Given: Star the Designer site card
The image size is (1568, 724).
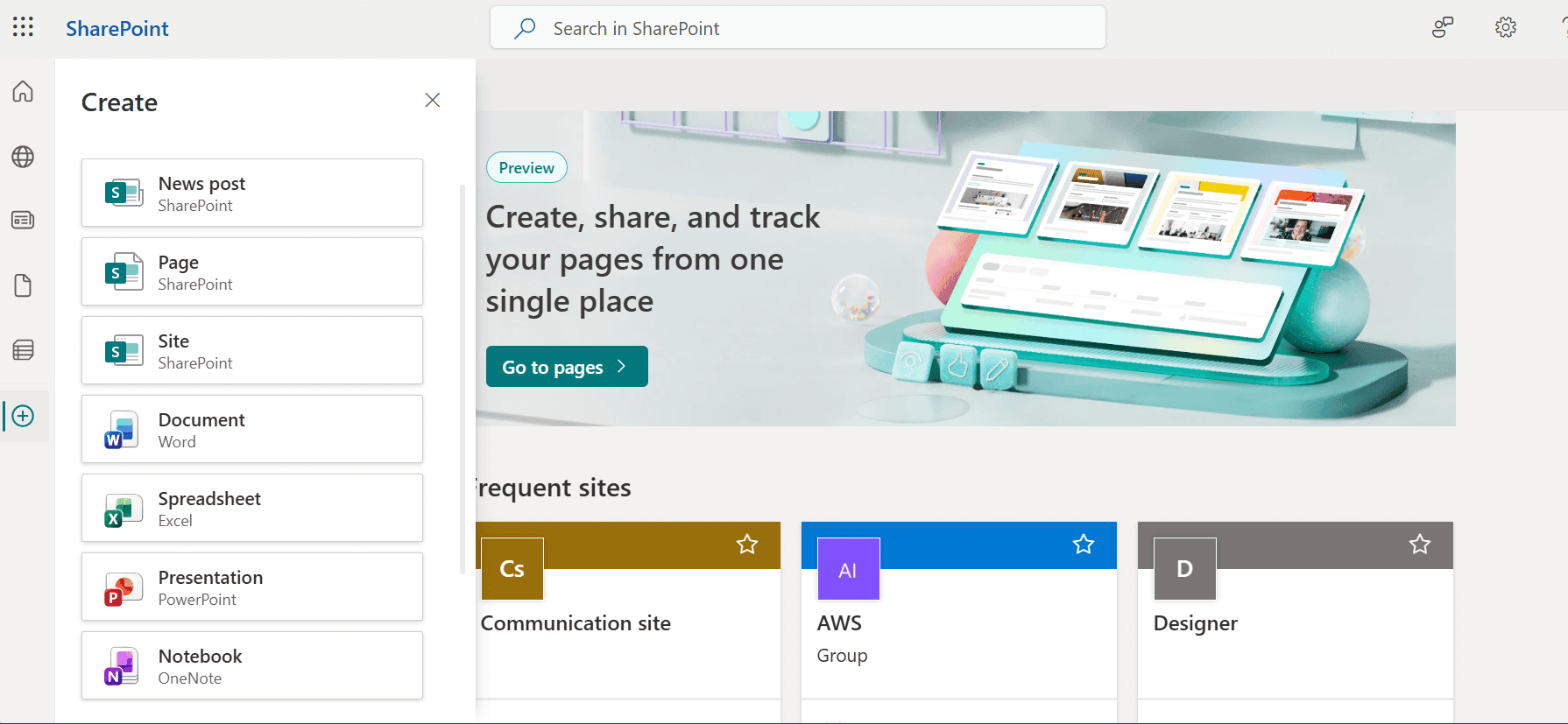Looking at the screenshot, I should (x=1420, y=545).
